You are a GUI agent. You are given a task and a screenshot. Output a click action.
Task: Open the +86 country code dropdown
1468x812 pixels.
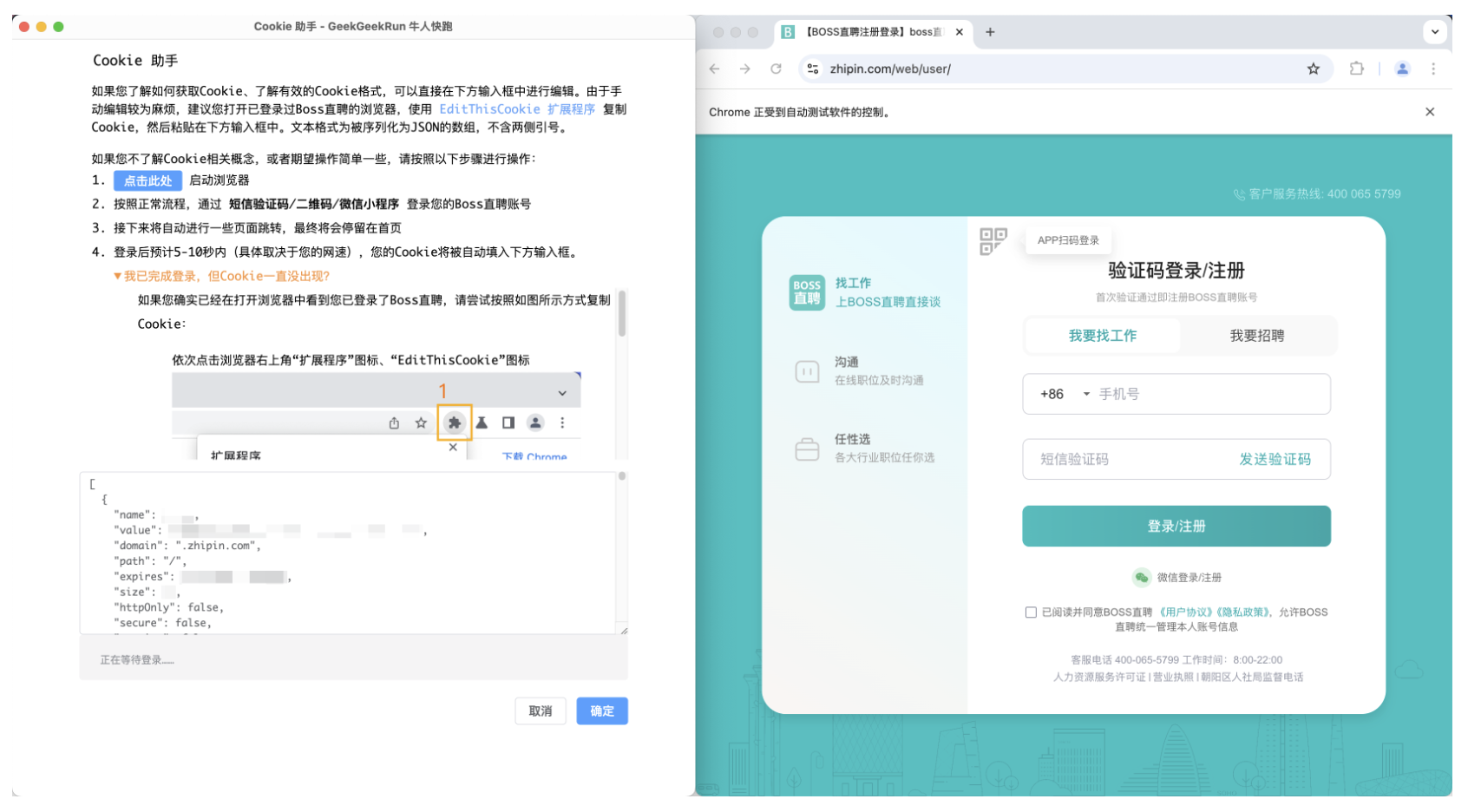pyautogui.click(x=1065, y=394)
